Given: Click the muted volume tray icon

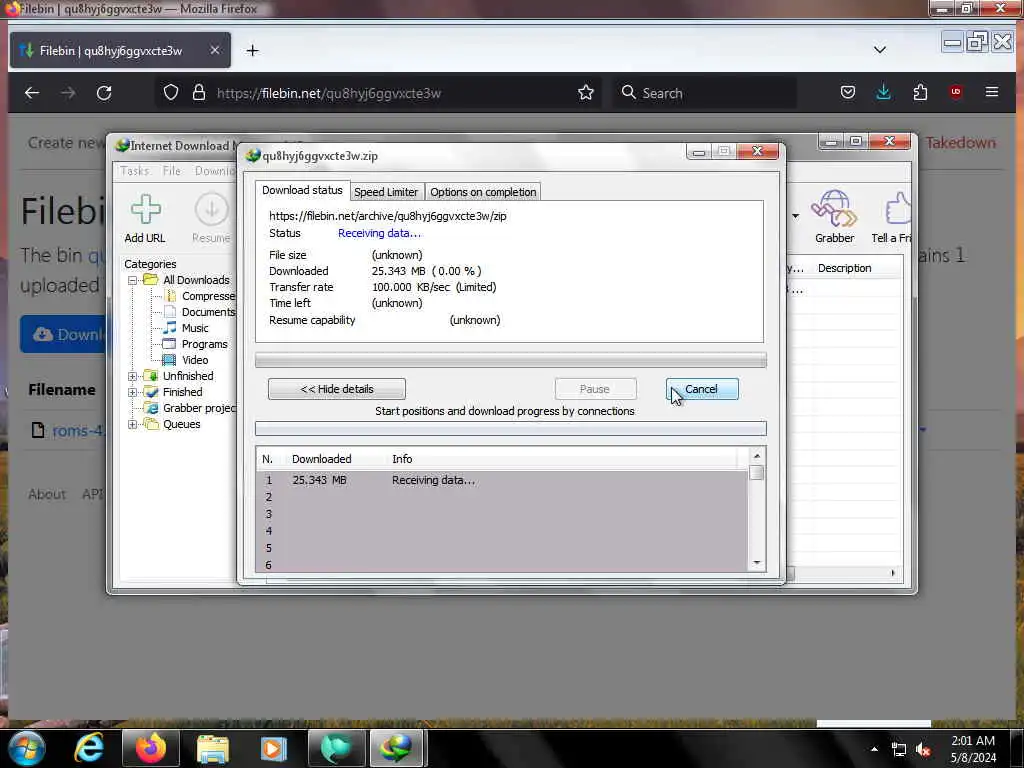Looking at the screenshot, I should pyautogui.click(x=923, y=749).
